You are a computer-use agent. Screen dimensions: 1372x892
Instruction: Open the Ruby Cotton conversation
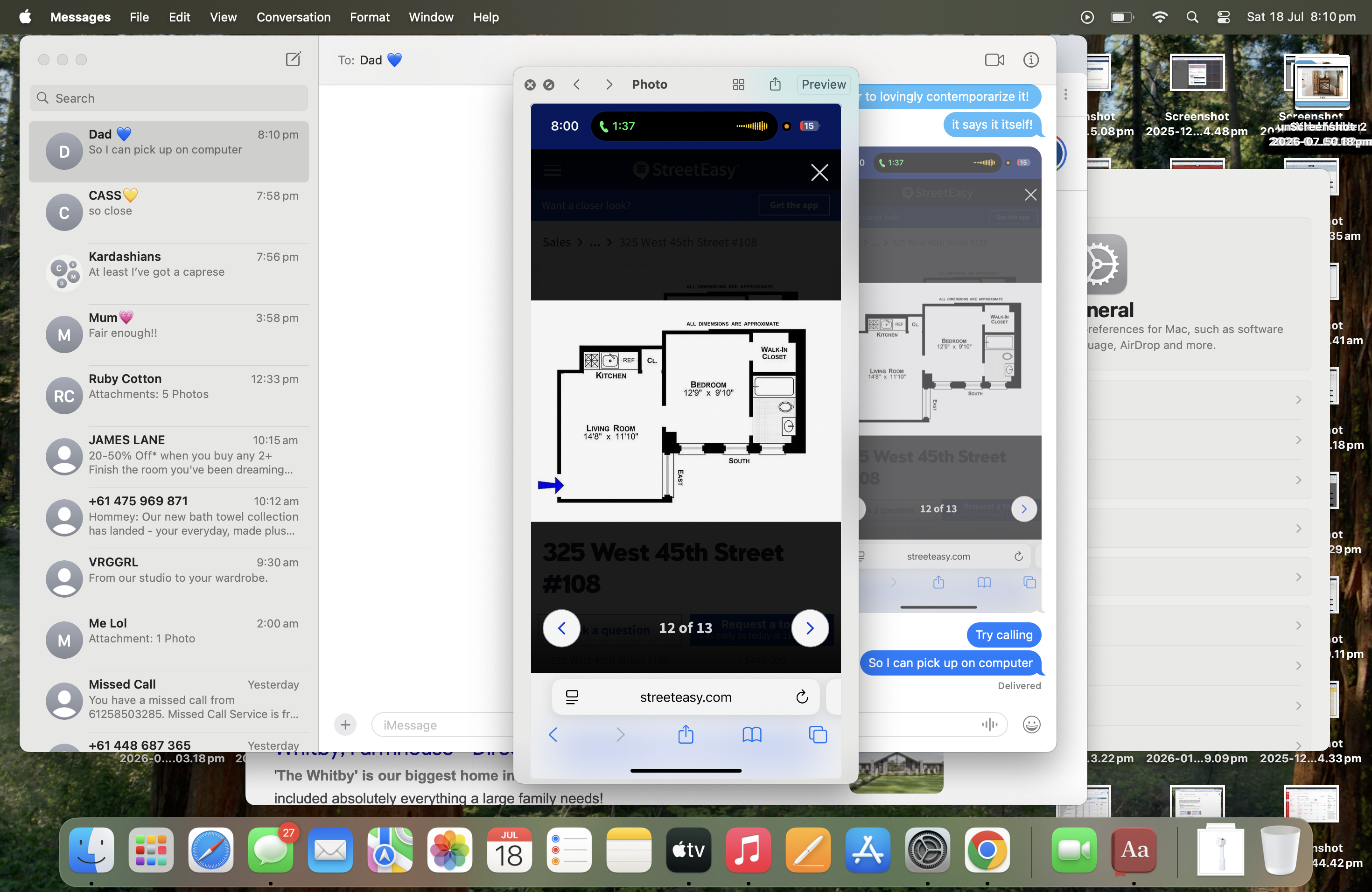coord(169,395)
